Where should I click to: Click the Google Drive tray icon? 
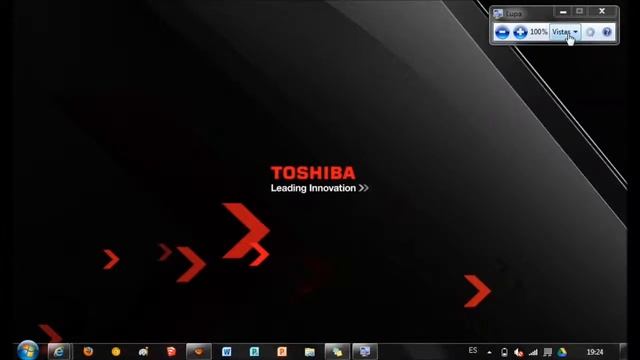(562, 352)
